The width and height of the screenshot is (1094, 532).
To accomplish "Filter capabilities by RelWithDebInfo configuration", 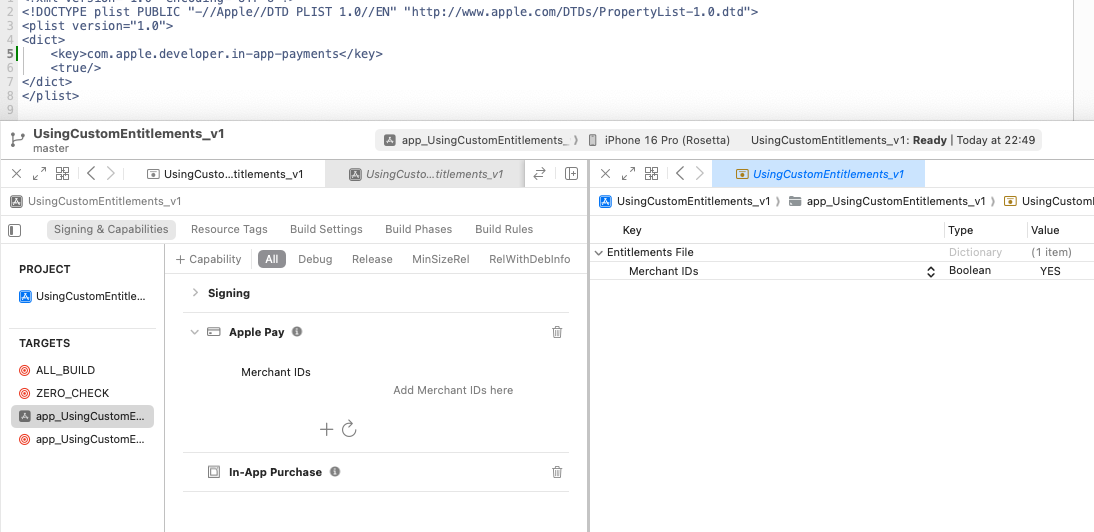I will click(x=530, y=259).
